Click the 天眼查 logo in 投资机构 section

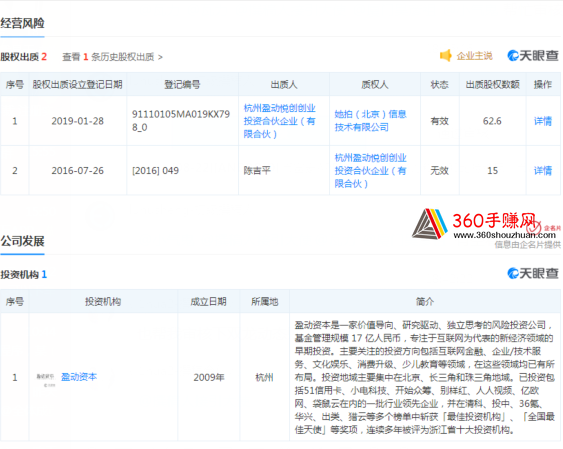pyautogui.click(x=533, y=273)
